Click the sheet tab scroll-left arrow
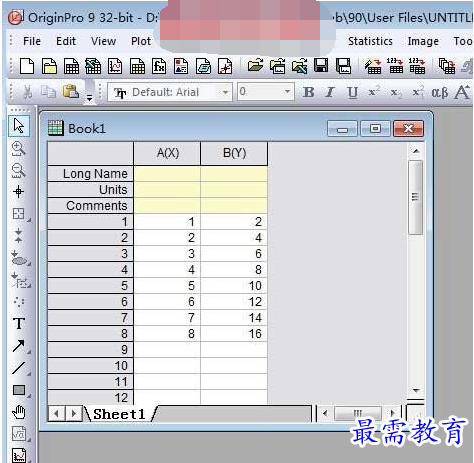 pos(56,414)
